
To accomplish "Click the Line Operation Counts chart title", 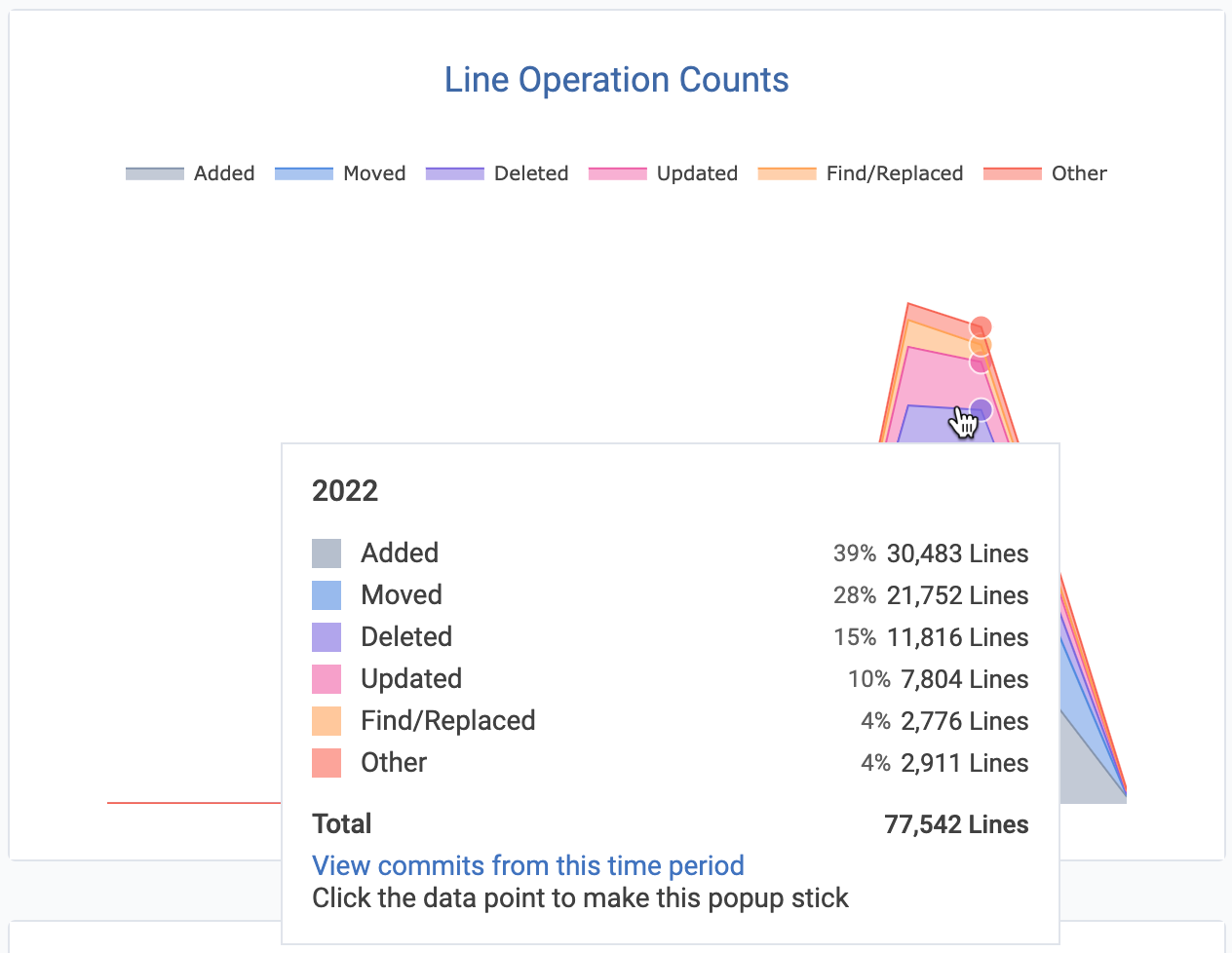I will (616, 80).
